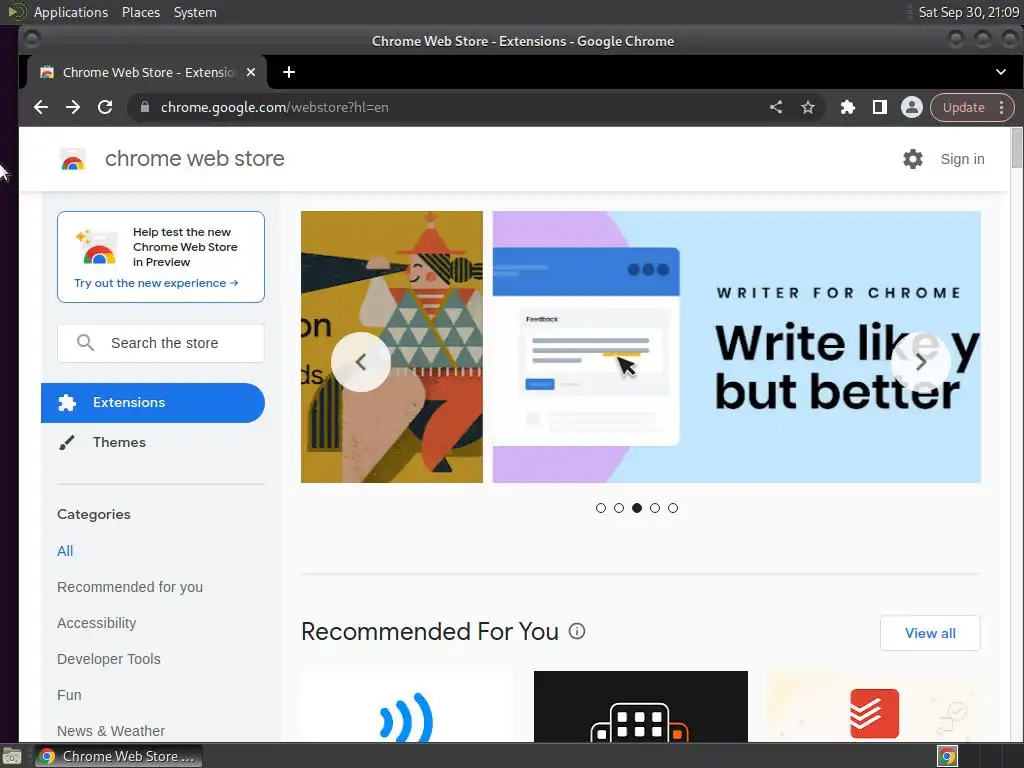Advance to the next carousel slide
Image resolution: width=1024 pixels, height=768 pixels.
point(921,362)
